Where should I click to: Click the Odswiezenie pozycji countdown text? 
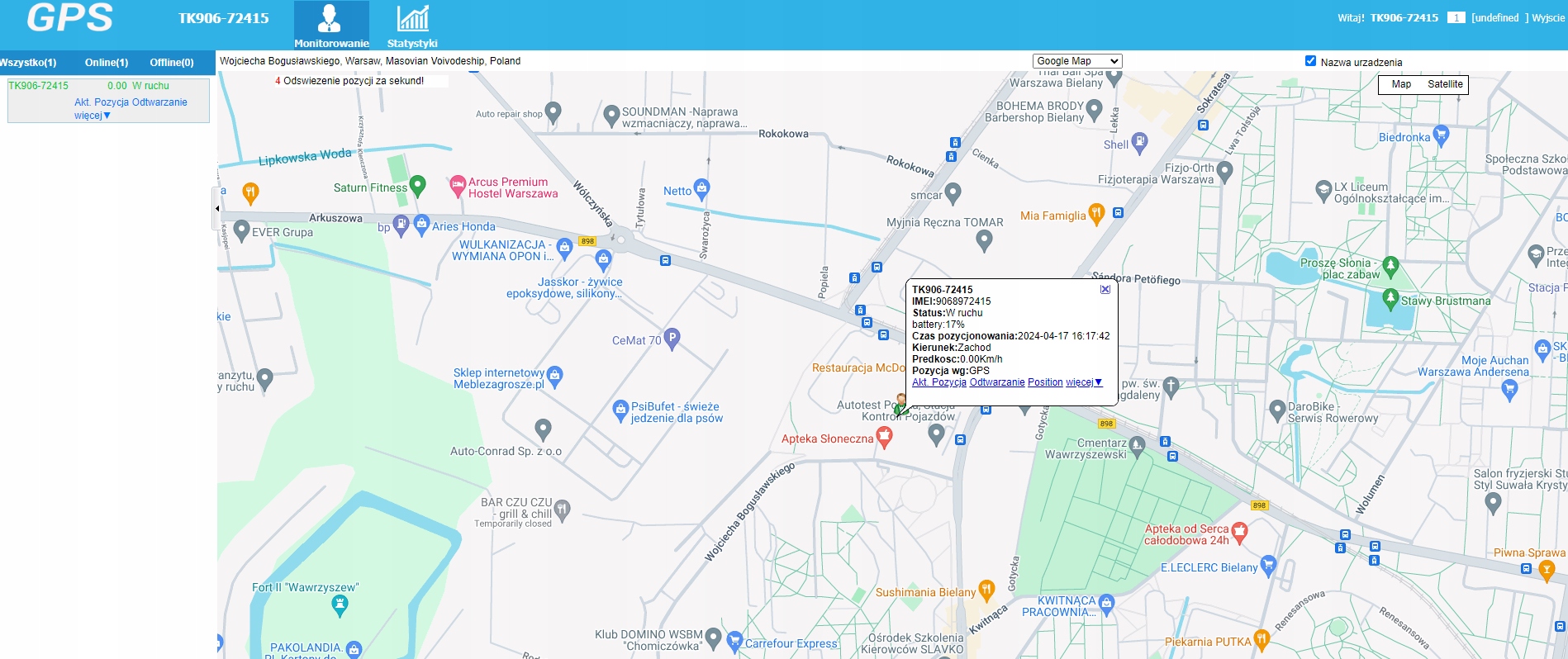(x=349, y=81)
